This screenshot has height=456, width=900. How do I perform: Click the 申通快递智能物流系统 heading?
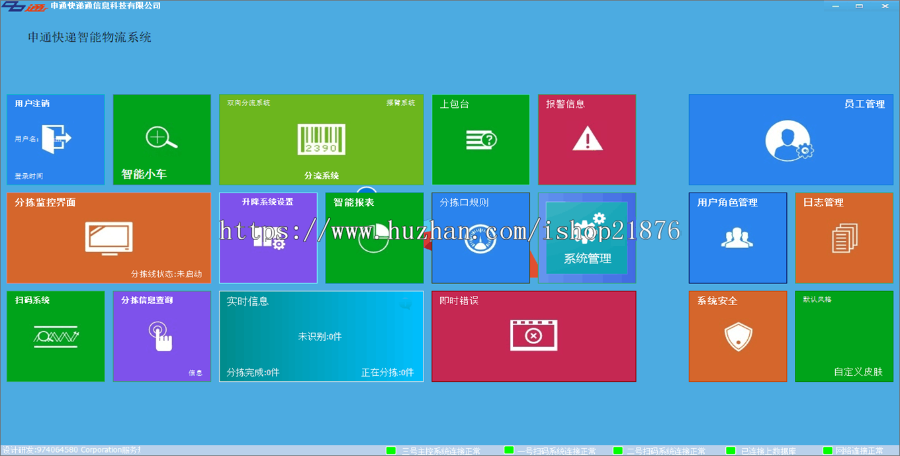[x=90, y=37]
